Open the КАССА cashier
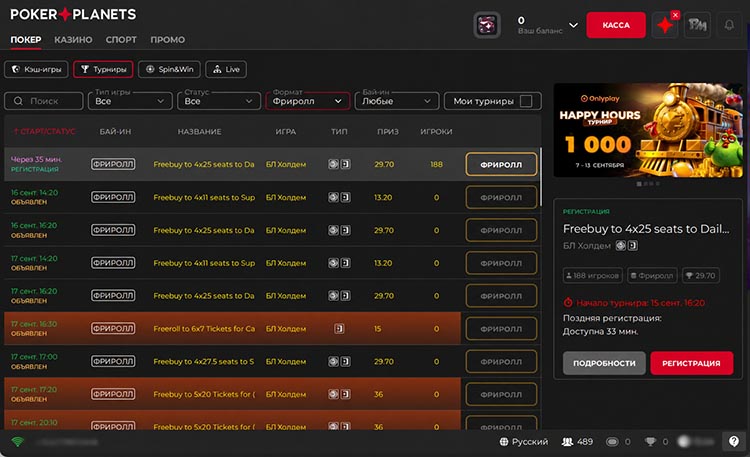 click(x=616, y=25)
